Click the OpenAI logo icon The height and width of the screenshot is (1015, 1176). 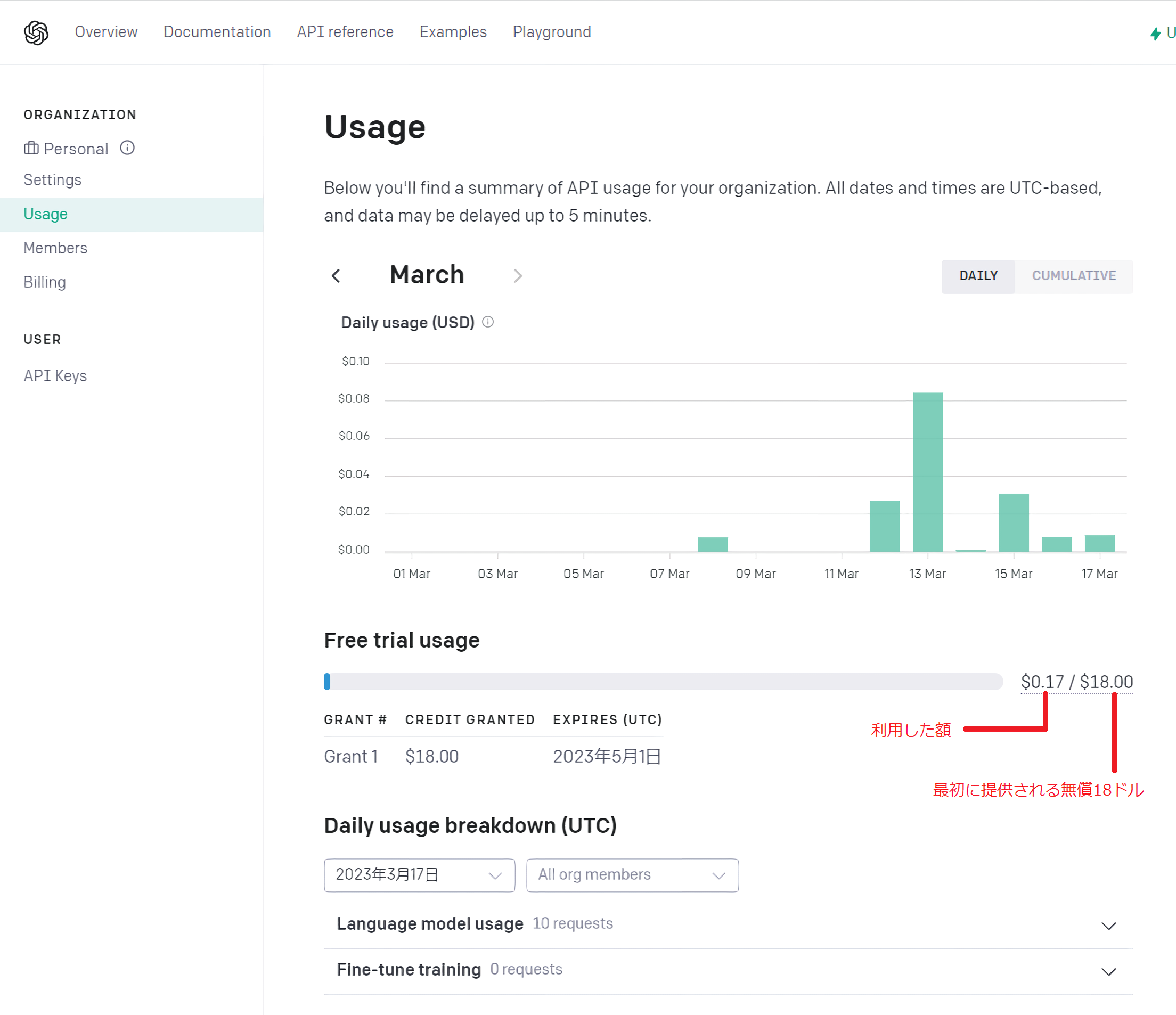click(x=36, y=32)
